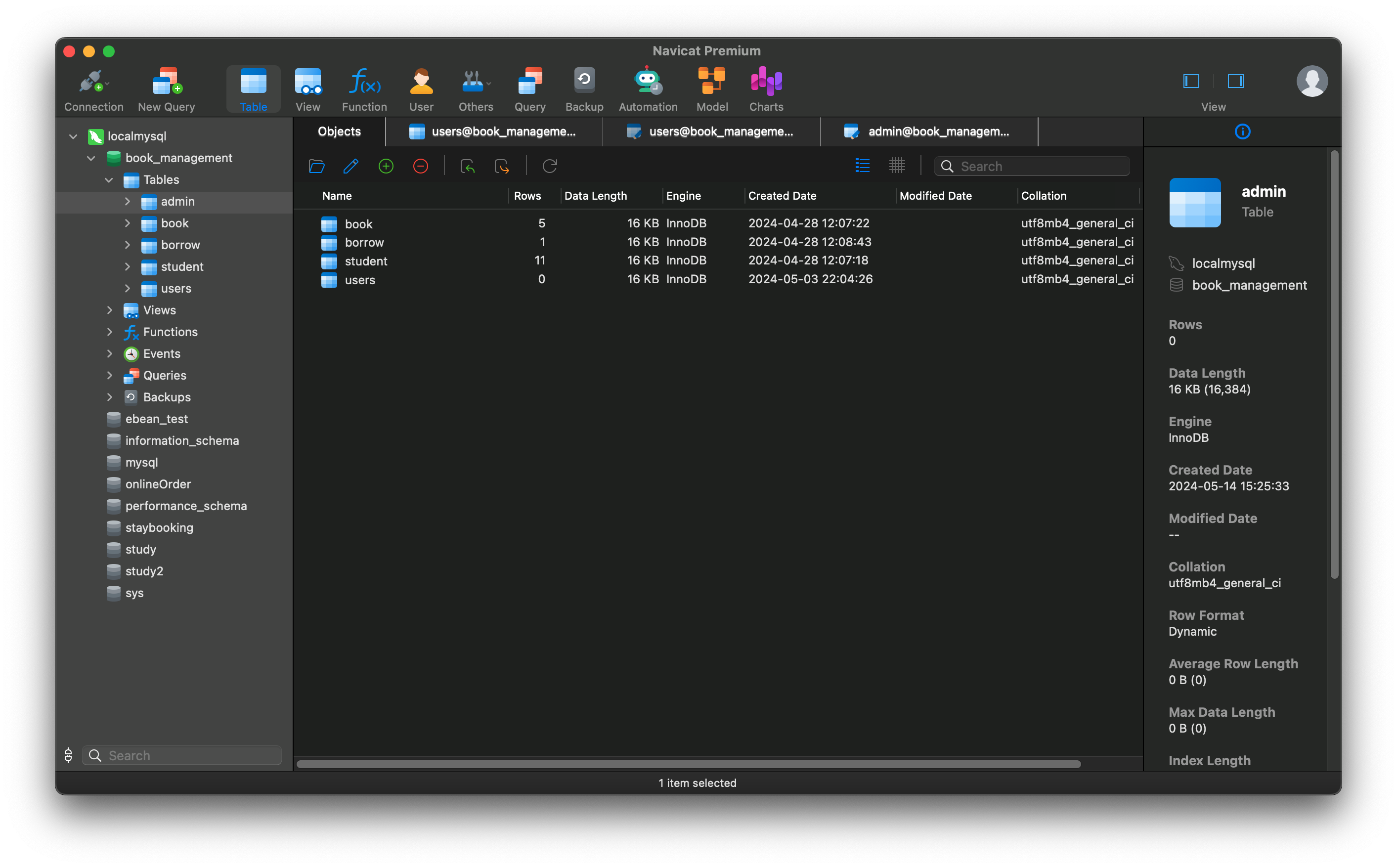The image size is (1397, 868).
Task: Create a new table with the plus icon
Action: (386, 166)
